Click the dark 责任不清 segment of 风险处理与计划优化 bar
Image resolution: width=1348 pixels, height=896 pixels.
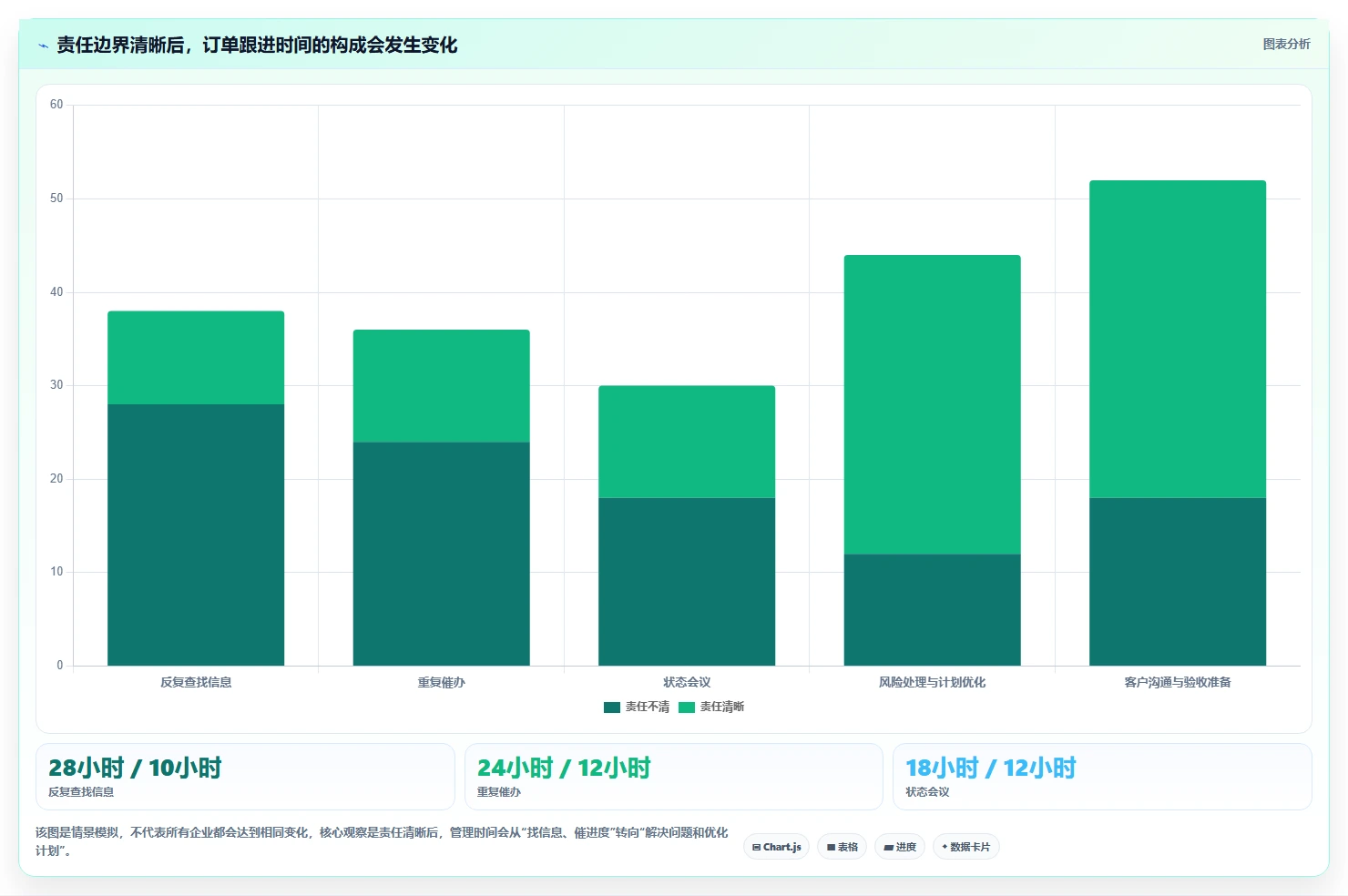coord(933,610)
